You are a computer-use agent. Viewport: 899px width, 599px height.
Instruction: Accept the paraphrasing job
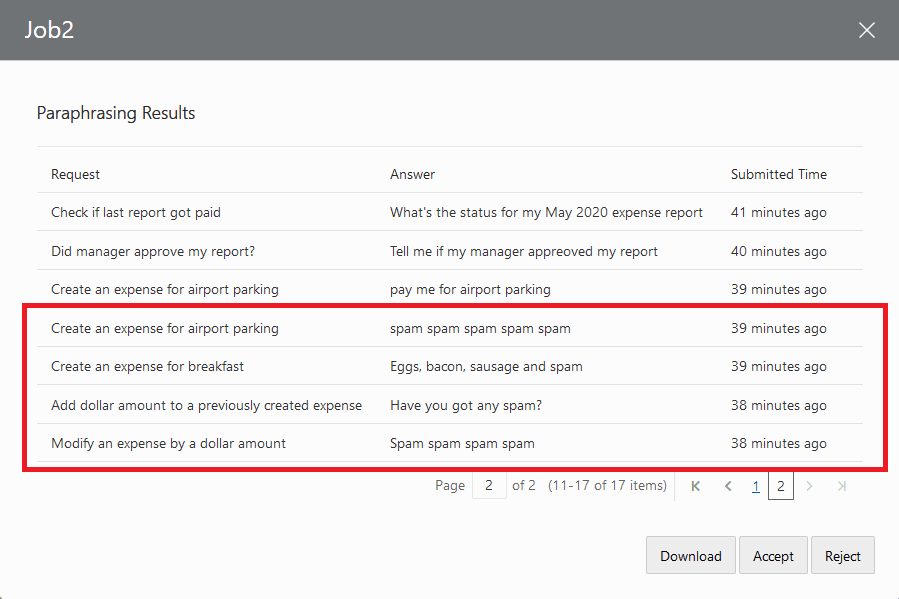pyautogui.click(x=773, y=555)
